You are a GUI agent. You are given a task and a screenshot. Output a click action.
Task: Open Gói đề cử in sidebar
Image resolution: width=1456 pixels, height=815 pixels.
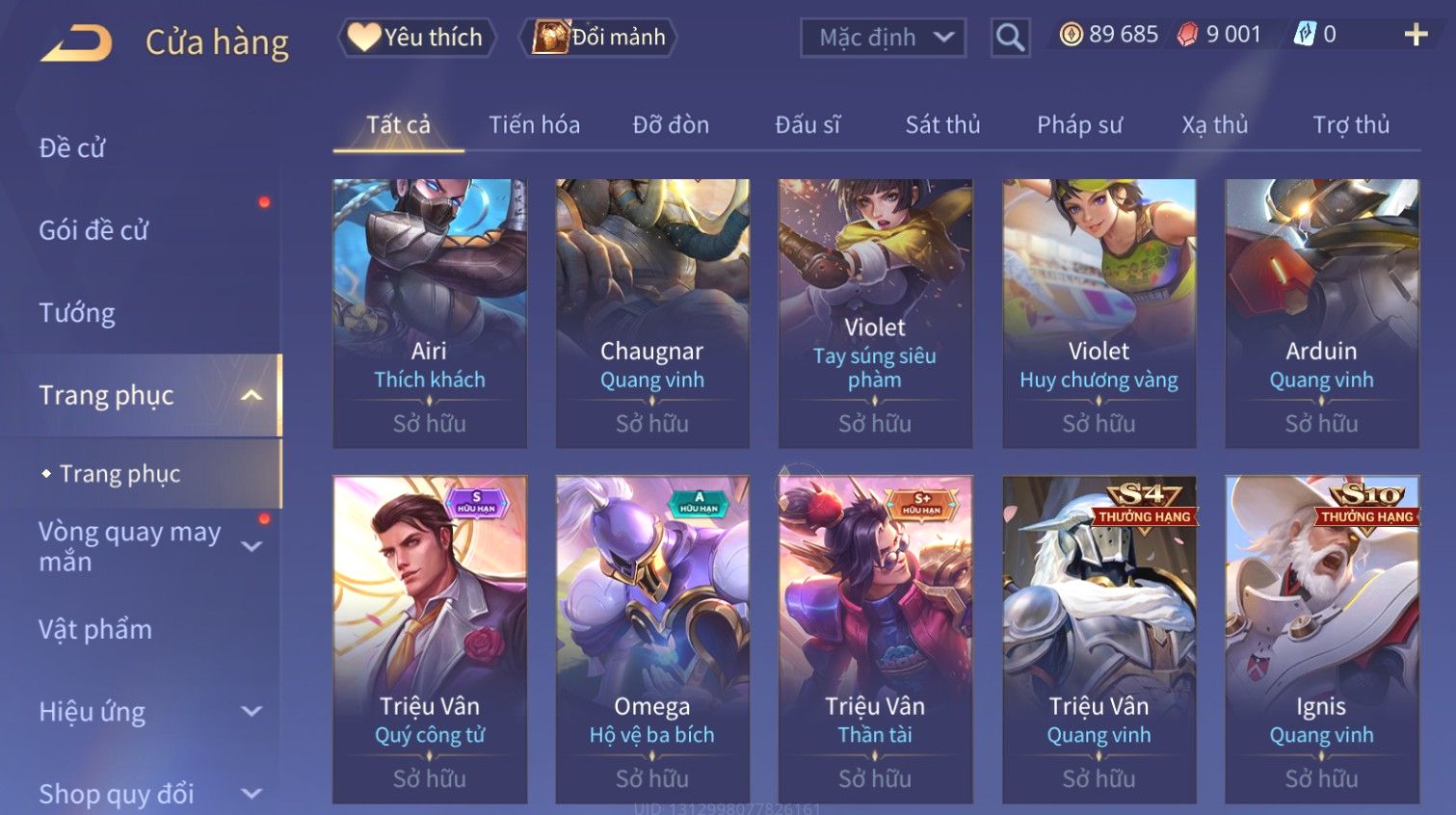(93, 230)
